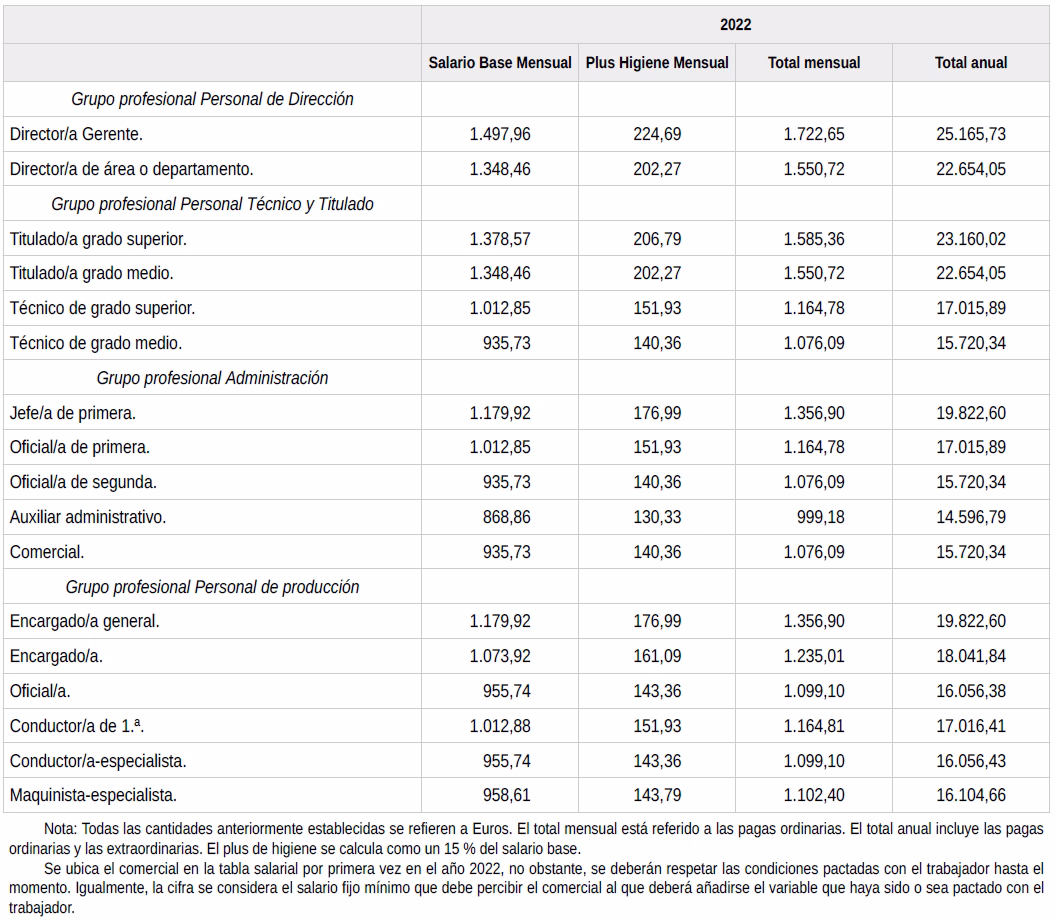The width and height of the screenshot is (1056, 920).
Task: Click Titulado/a grado superior base salary 1.378,57
Action: tap(500, 239)
